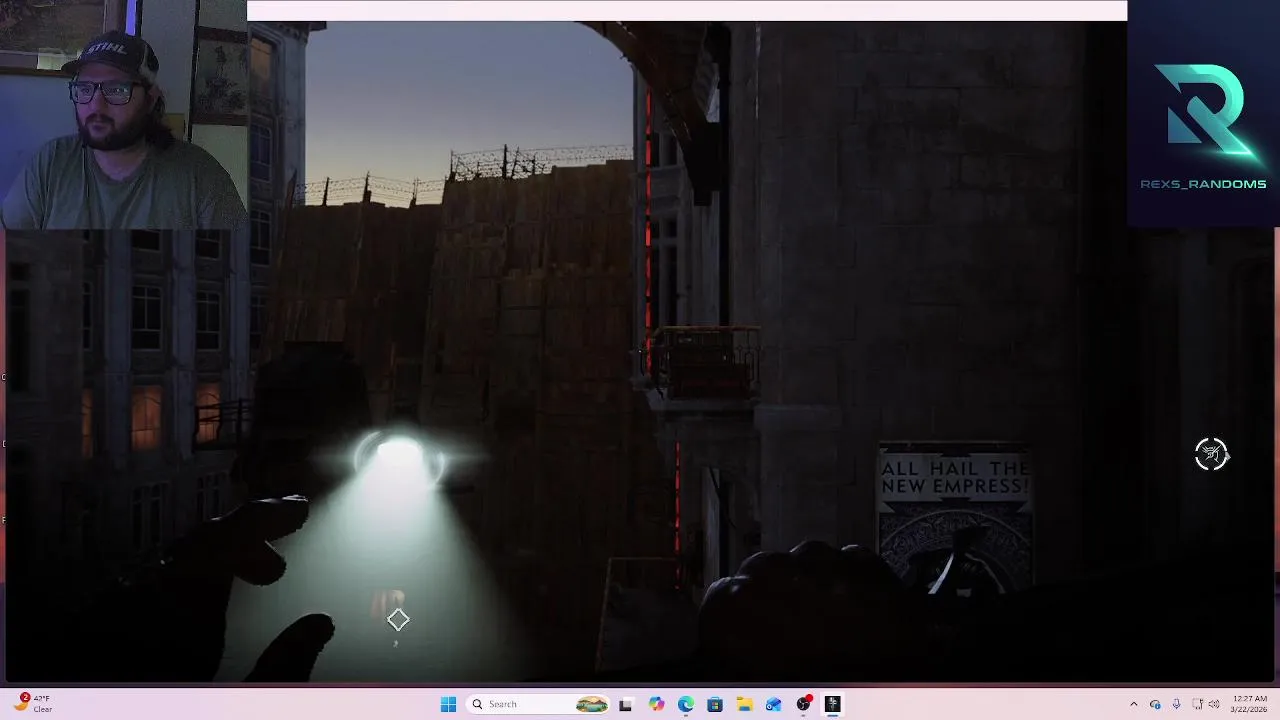Screen dimensions: 1280x720
Task: Open Task View from the taskbar
Action: [x=626, y=704]
